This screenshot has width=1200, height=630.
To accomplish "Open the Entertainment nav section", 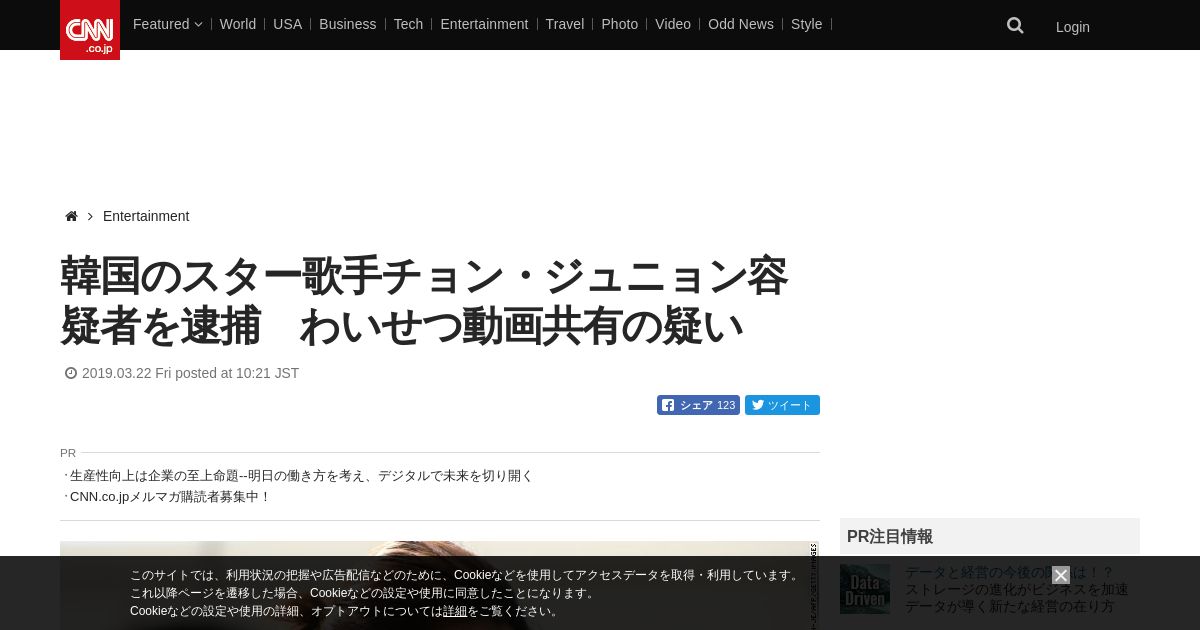I will [484, 24].
